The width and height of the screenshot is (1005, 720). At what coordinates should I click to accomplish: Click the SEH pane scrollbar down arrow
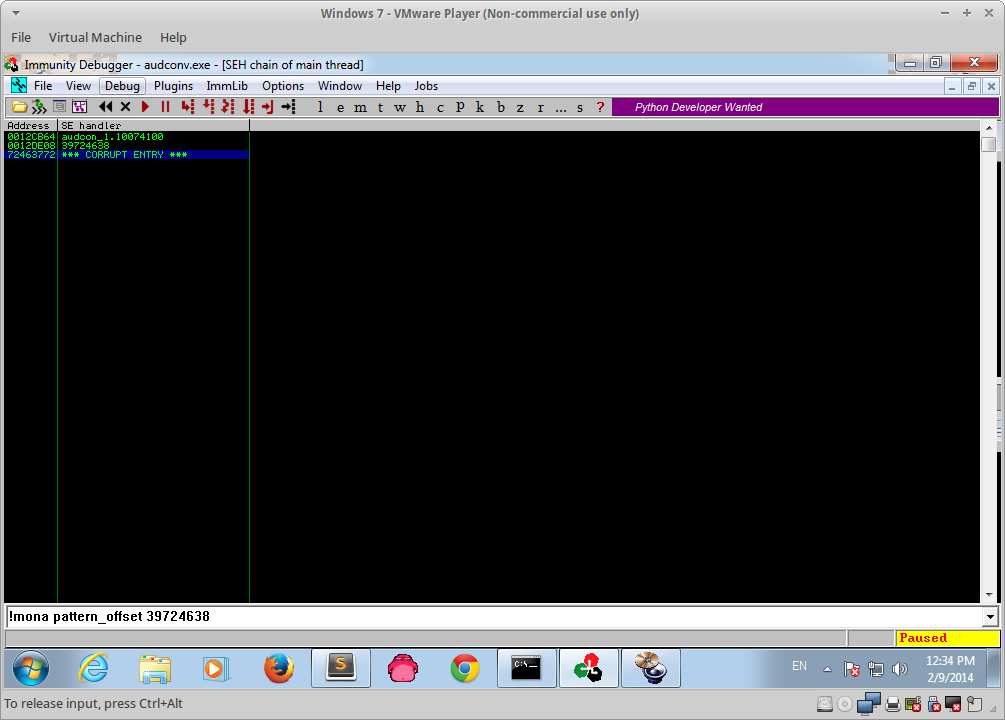989,595
